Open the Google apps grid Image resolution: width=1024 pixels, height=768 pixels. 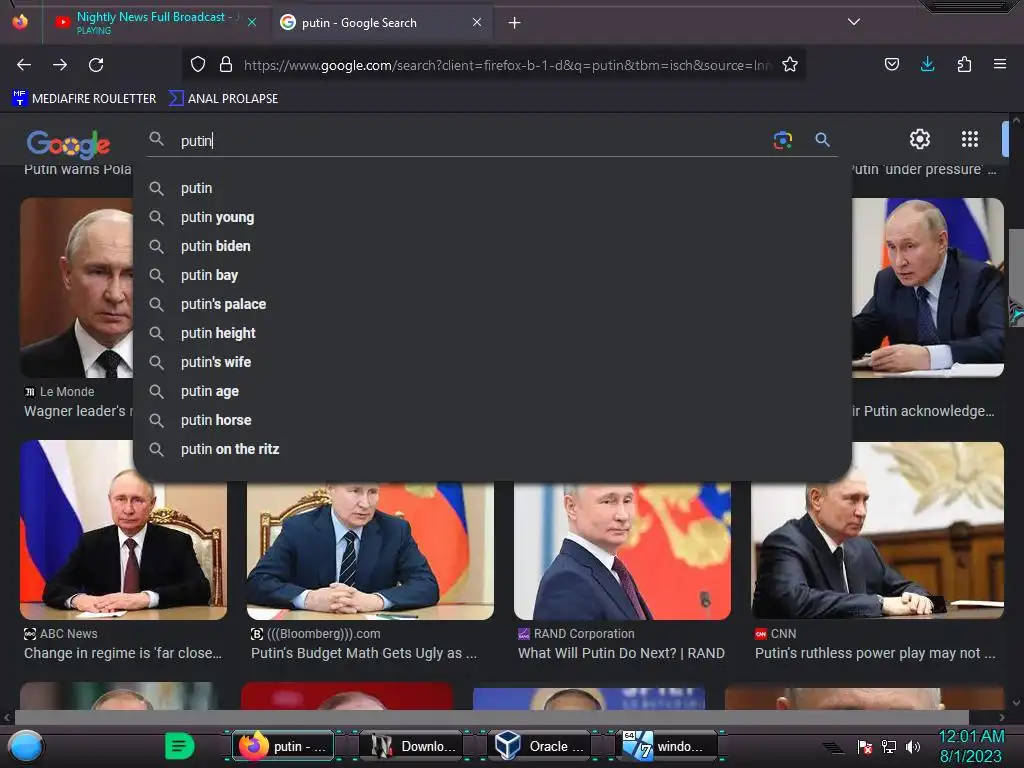[x=970, y=139]
